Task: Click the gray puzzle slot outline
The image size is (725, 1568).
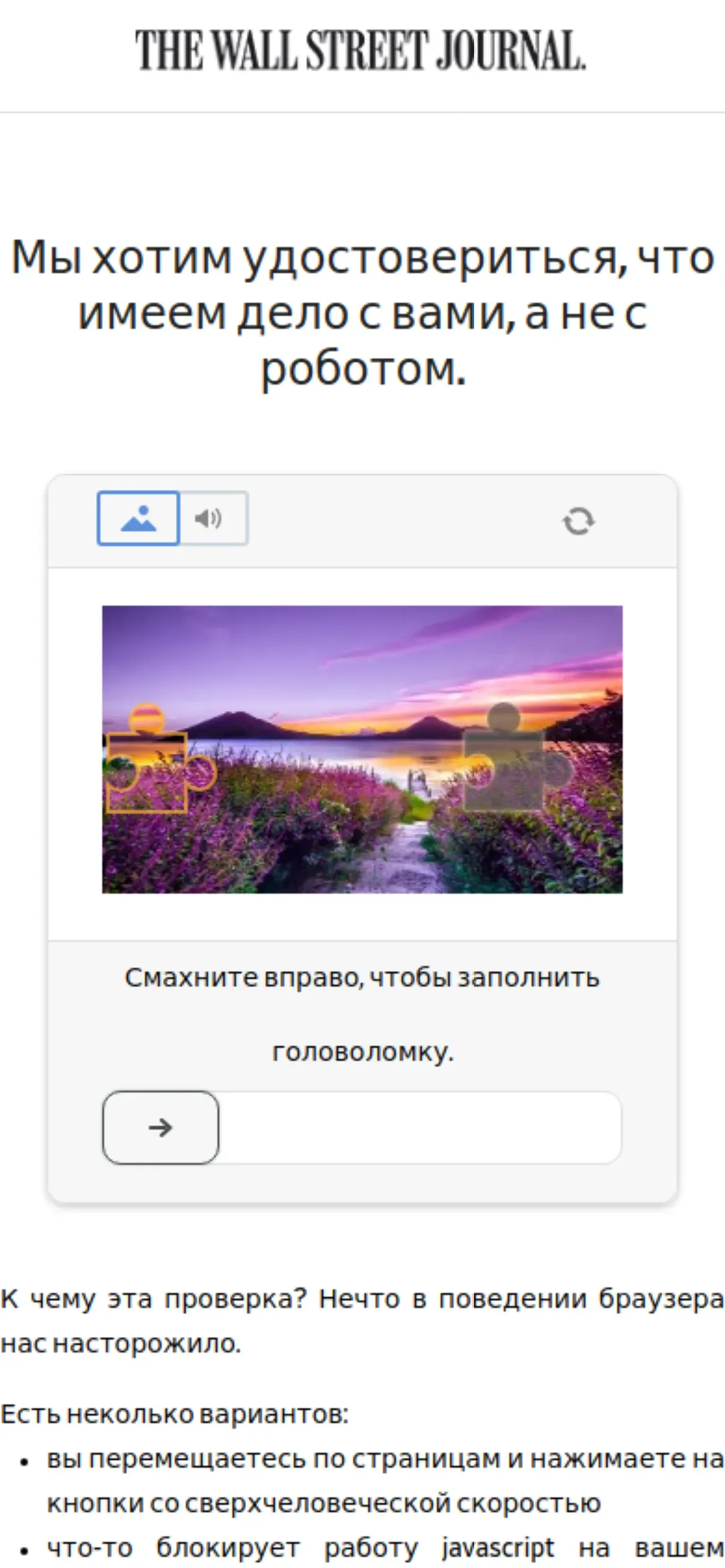Action: coord(517,757)
